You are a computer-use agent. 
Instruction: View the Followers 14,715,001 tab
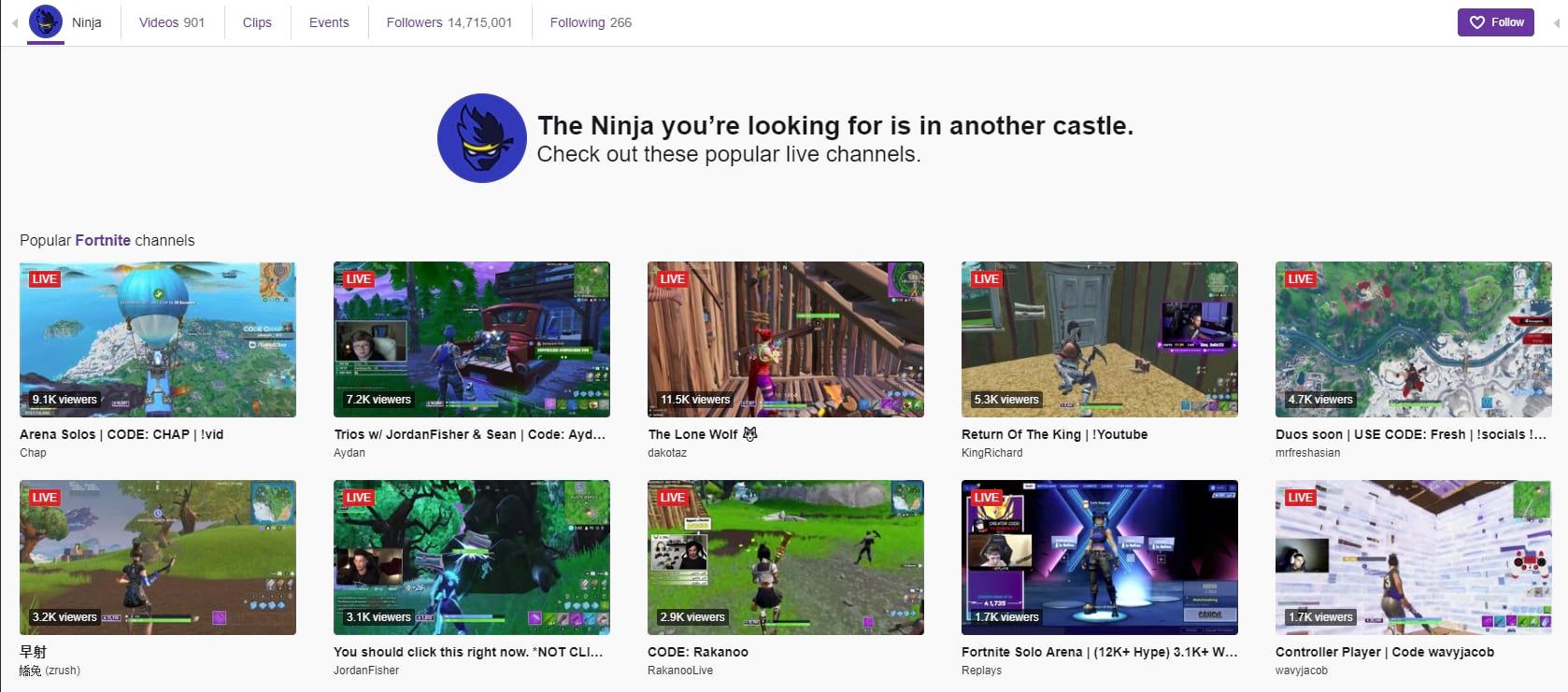(449, 22)
